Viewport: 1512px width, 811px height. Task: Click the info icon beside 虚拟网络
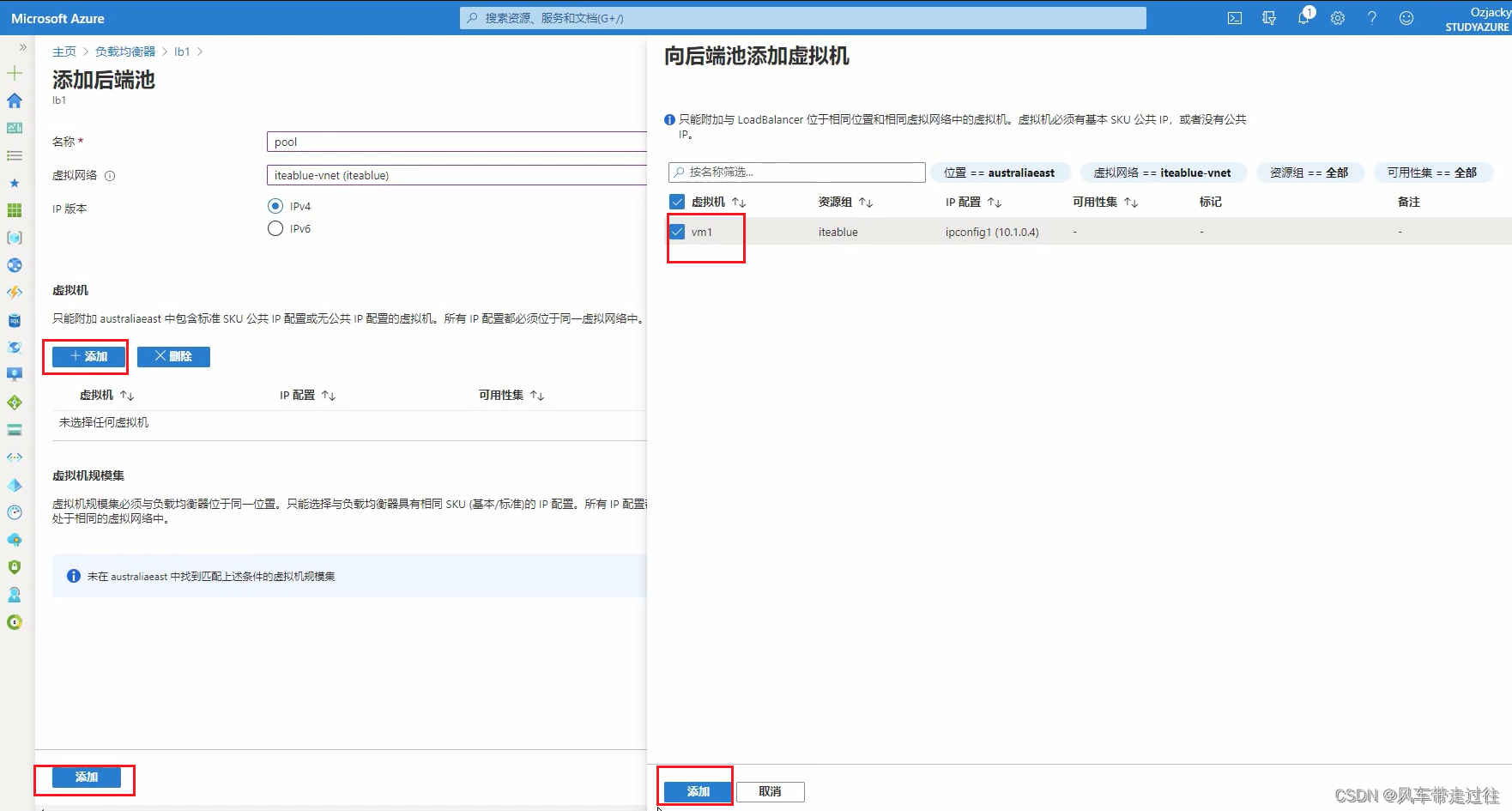tap(110, 176)
